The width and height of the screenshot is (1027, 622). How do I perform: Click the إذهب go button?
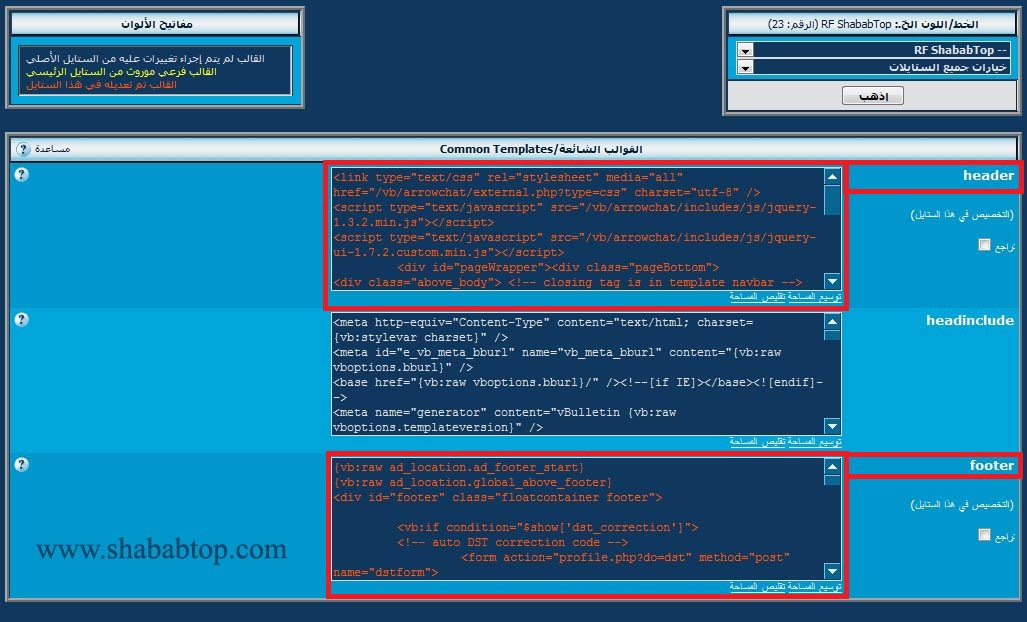click(872, 96)
